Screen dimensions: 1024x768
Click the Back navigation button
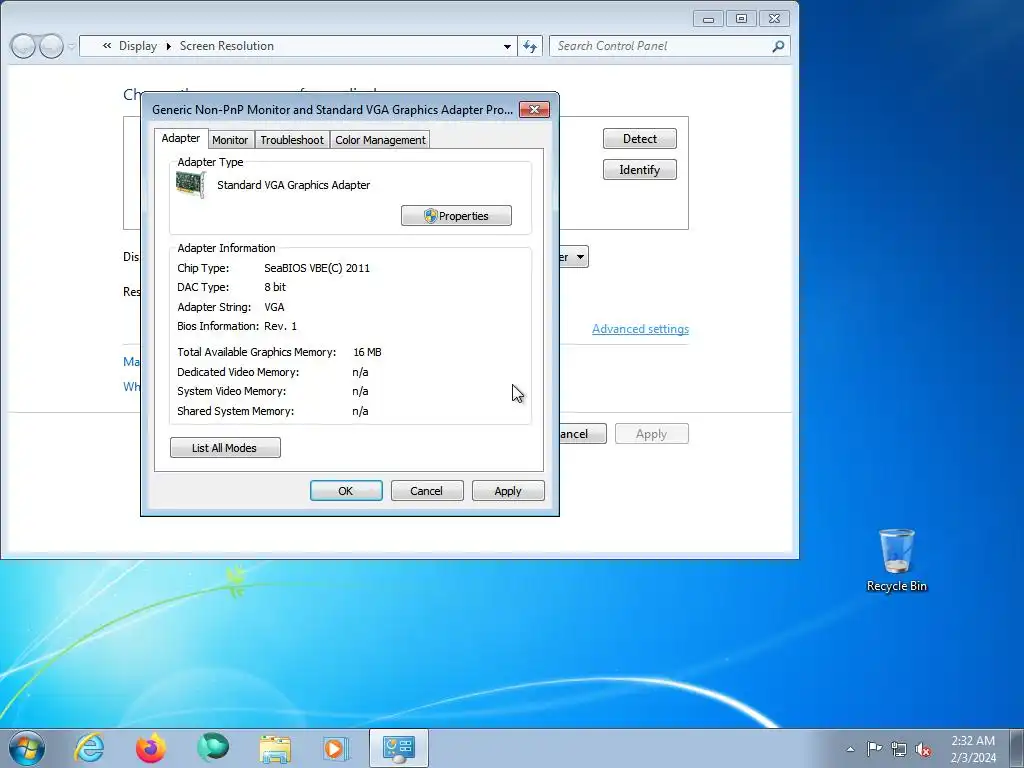pyautogui.click(x=23, y=46)
